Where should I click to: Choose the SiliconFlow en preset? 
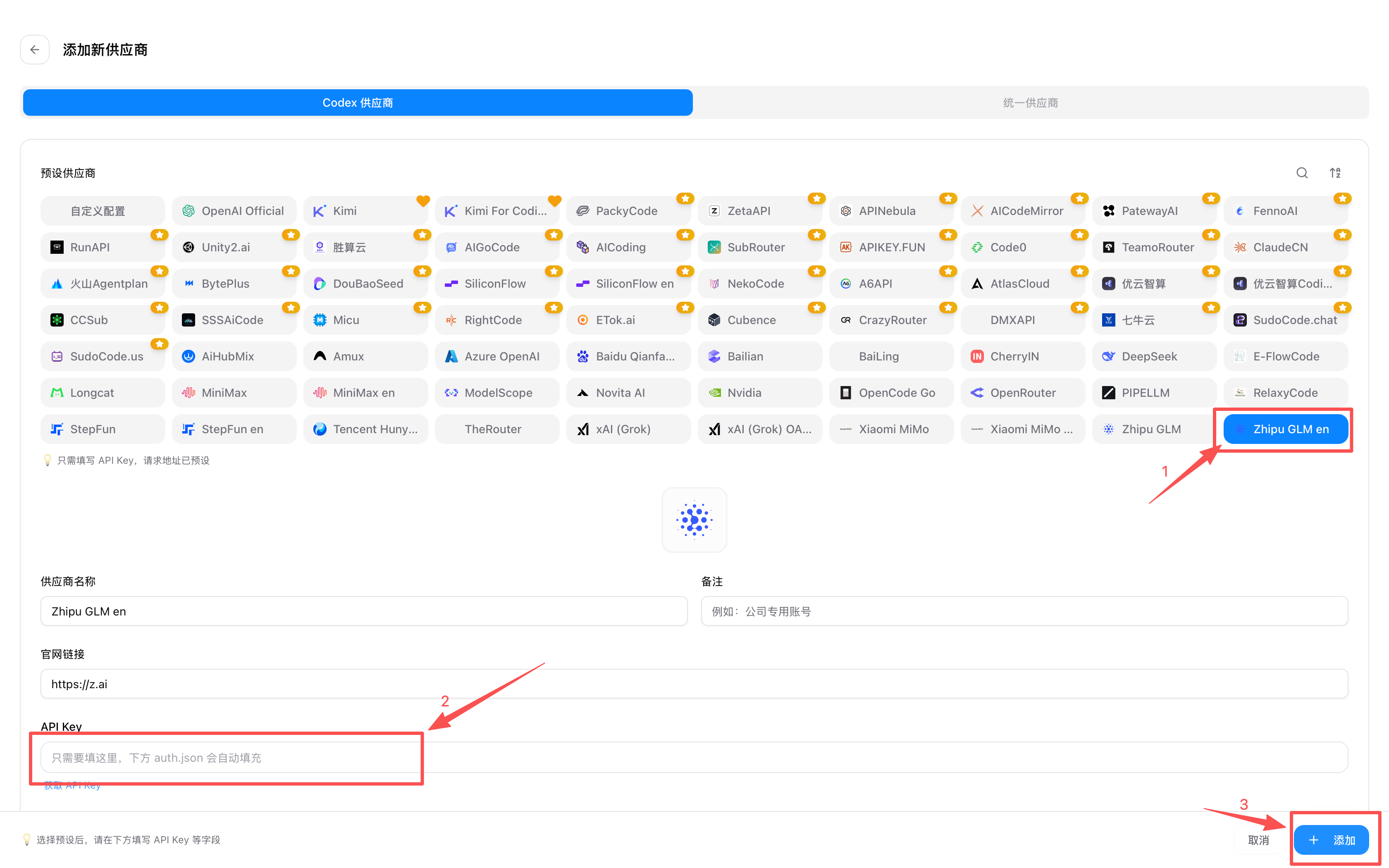click(628, 284)
